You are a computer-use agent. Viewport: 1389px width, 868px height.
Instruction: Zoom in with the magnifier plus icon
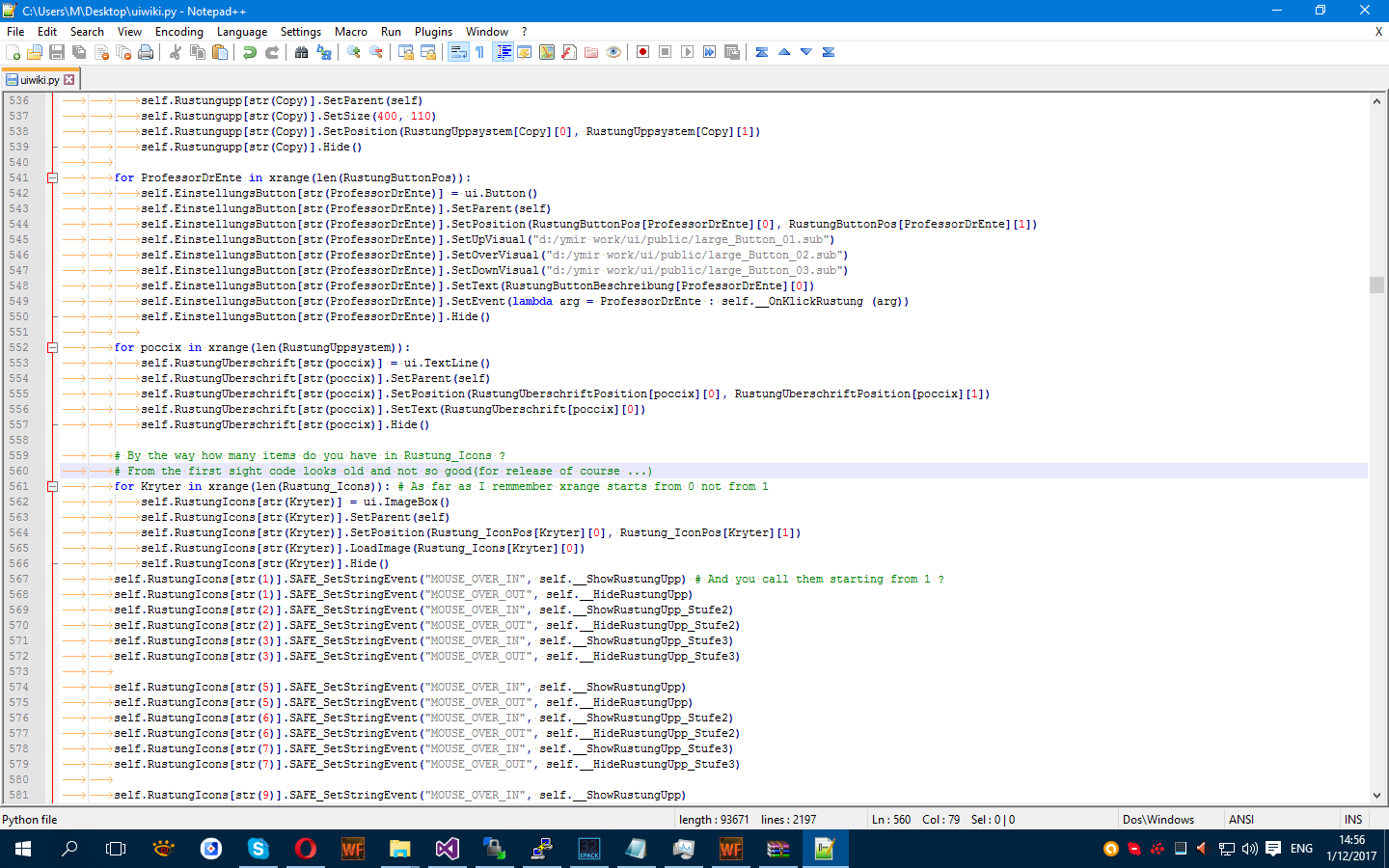pos(354,52)
